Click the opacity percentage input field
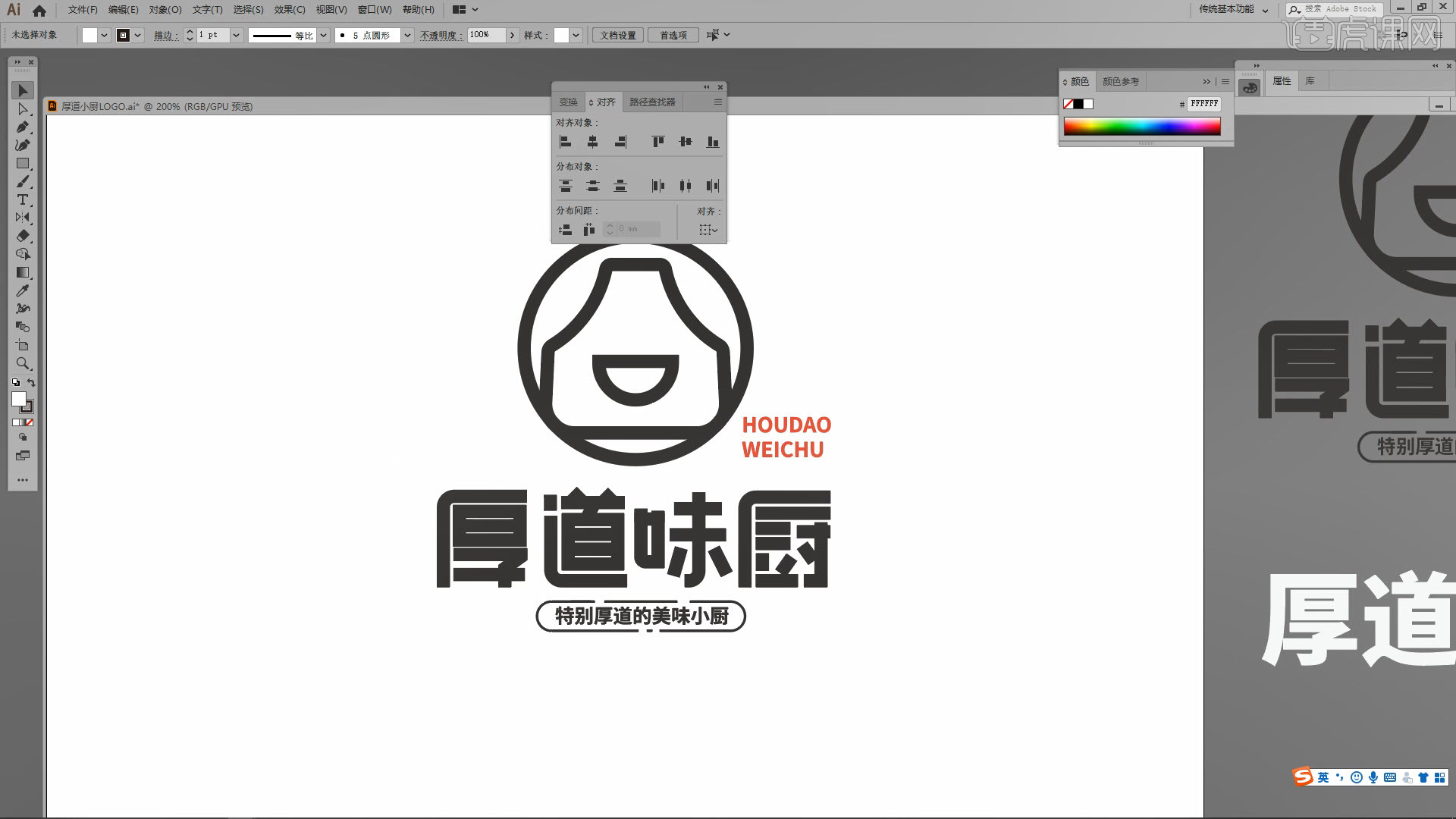The height and width of the screenshot is (819, 1456). click(484, 35)
